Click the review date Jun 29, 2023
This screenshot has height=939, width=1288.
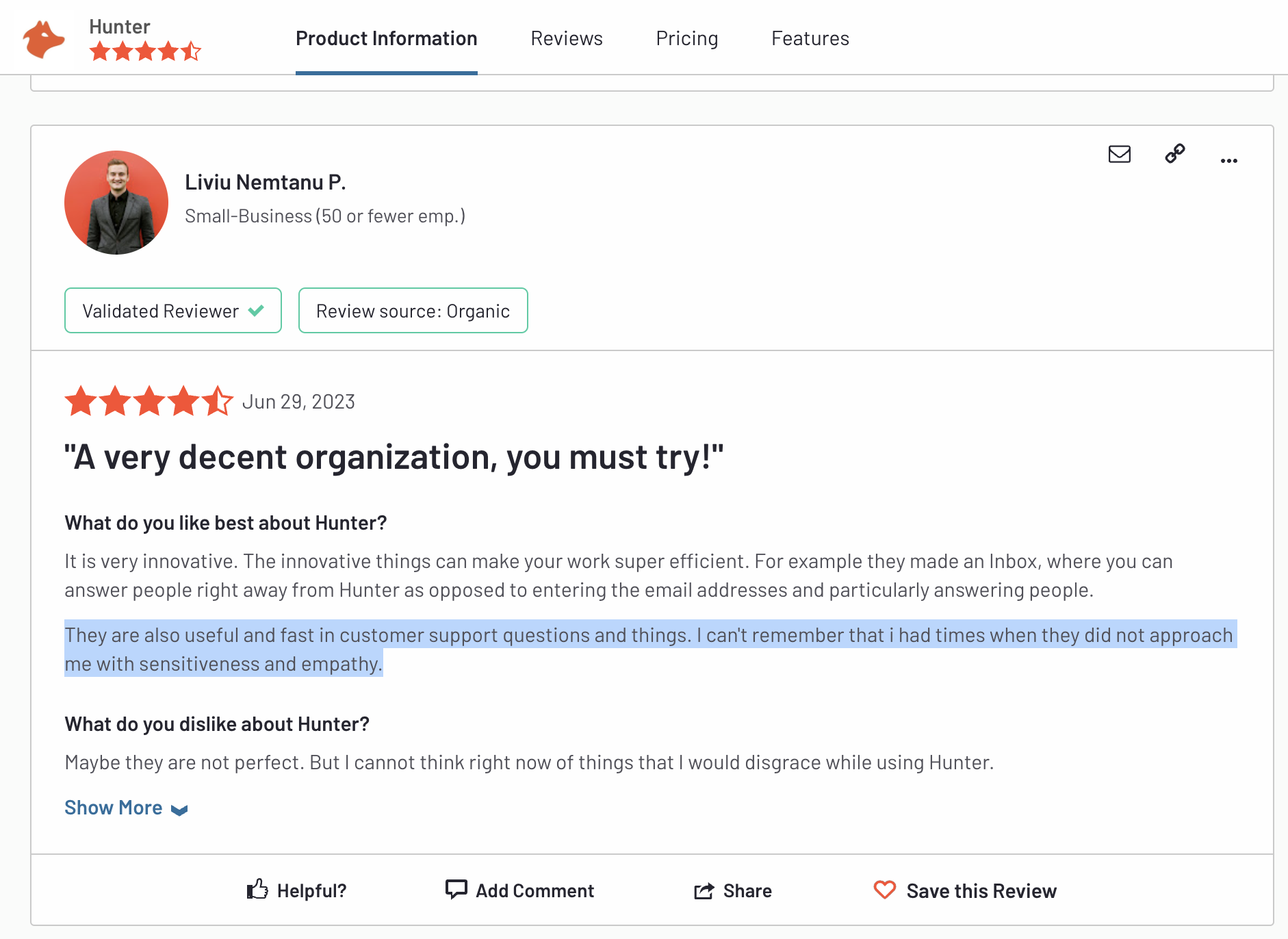pos(298,402)
